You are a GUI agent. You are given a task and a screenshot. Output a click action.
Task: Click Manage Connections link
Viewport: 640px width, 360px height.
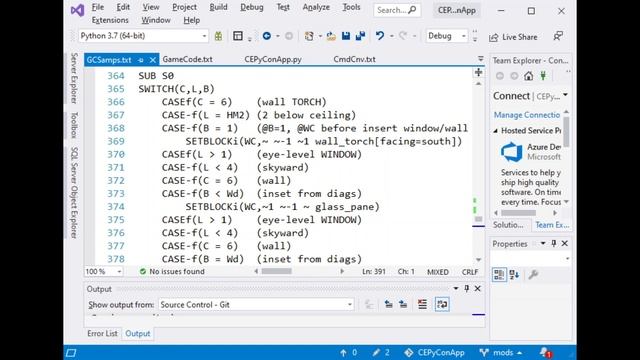click(527, 115)
